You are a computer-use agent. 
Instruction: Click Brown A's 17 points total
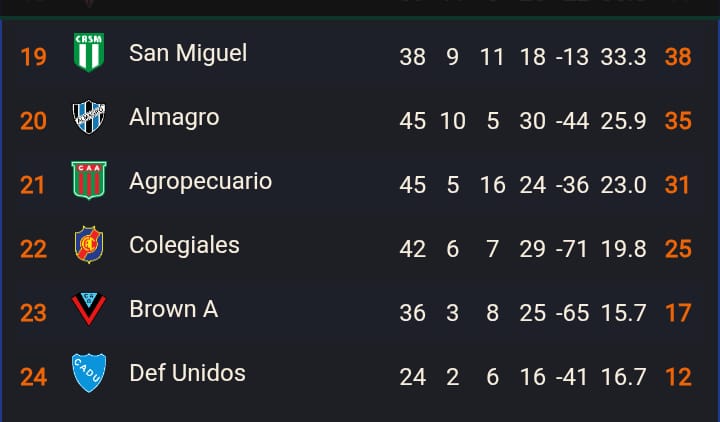(678, 313)
